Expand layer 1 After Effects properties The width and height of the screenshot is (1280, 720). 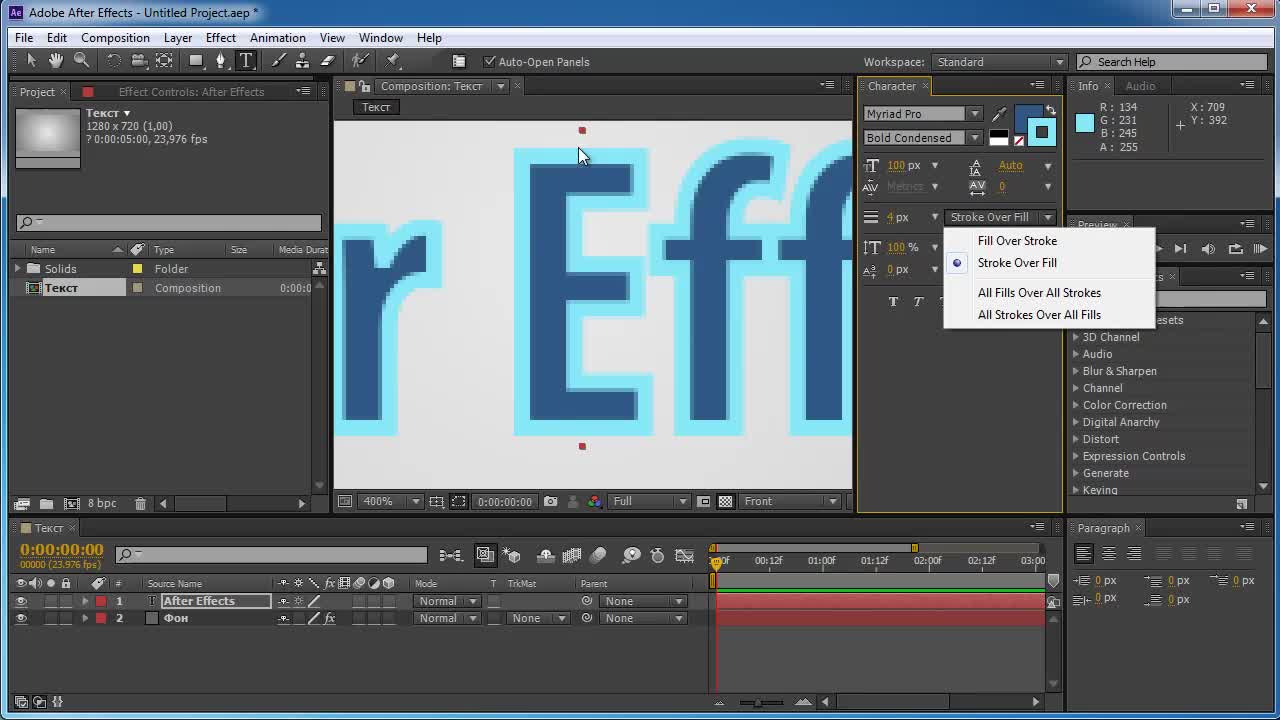pos(85,601)
